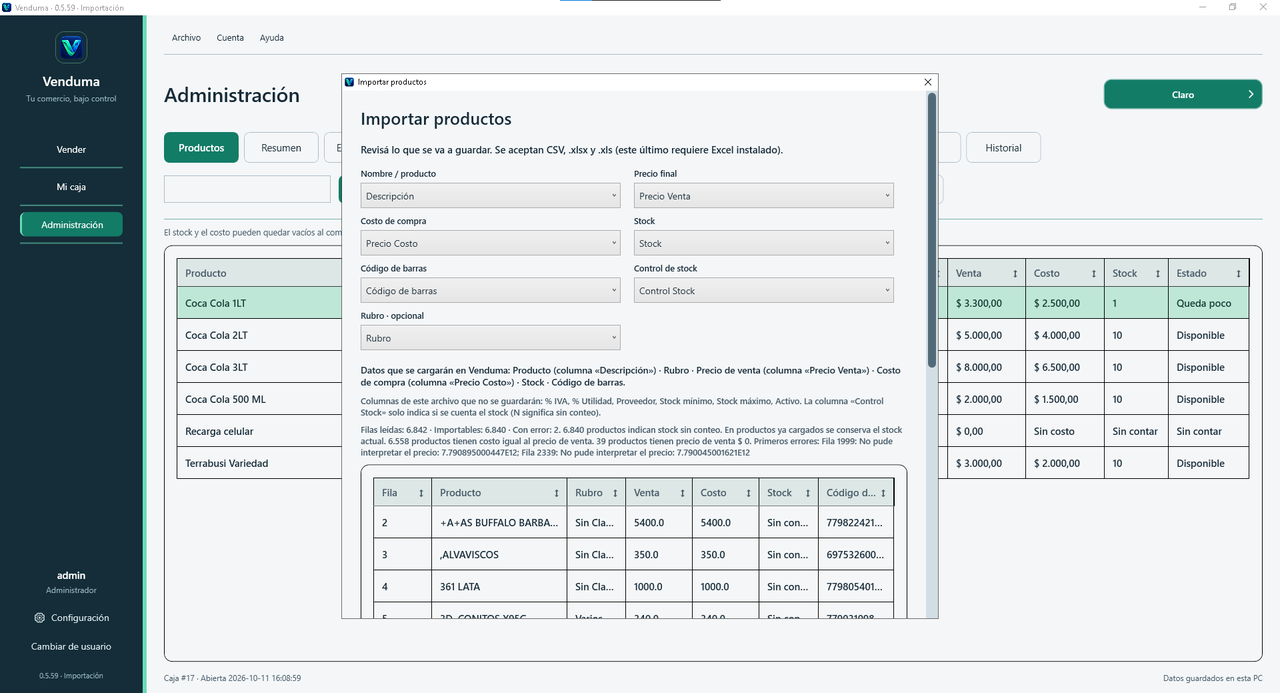The height and width of the screenshot is (693, 1280).
Task: Go to Vender in the sidebar
Action: point(71,149)
